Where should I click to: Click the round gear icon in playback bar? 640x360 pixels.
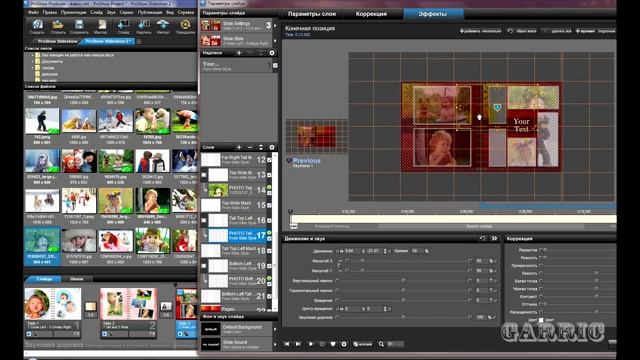[x=344, y=344]
